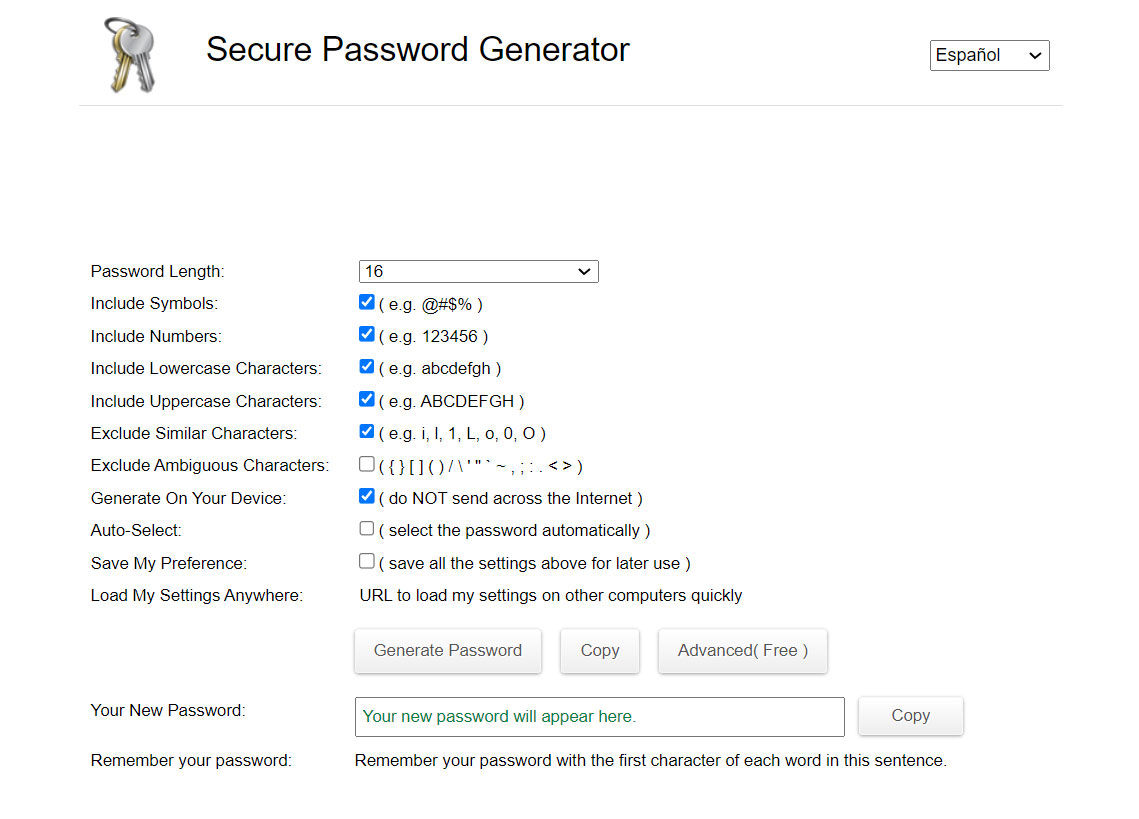Click the Secure Password Generator title
Viewport: 1139px width, 819px height.
(x=418, y=49)
